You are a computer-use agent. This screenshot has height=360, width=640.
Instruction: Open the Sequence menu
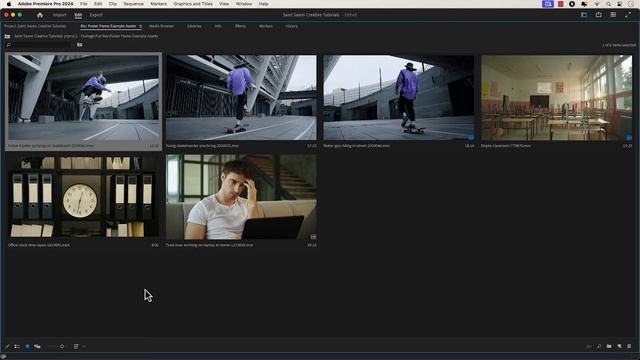[x=133, y=4]
